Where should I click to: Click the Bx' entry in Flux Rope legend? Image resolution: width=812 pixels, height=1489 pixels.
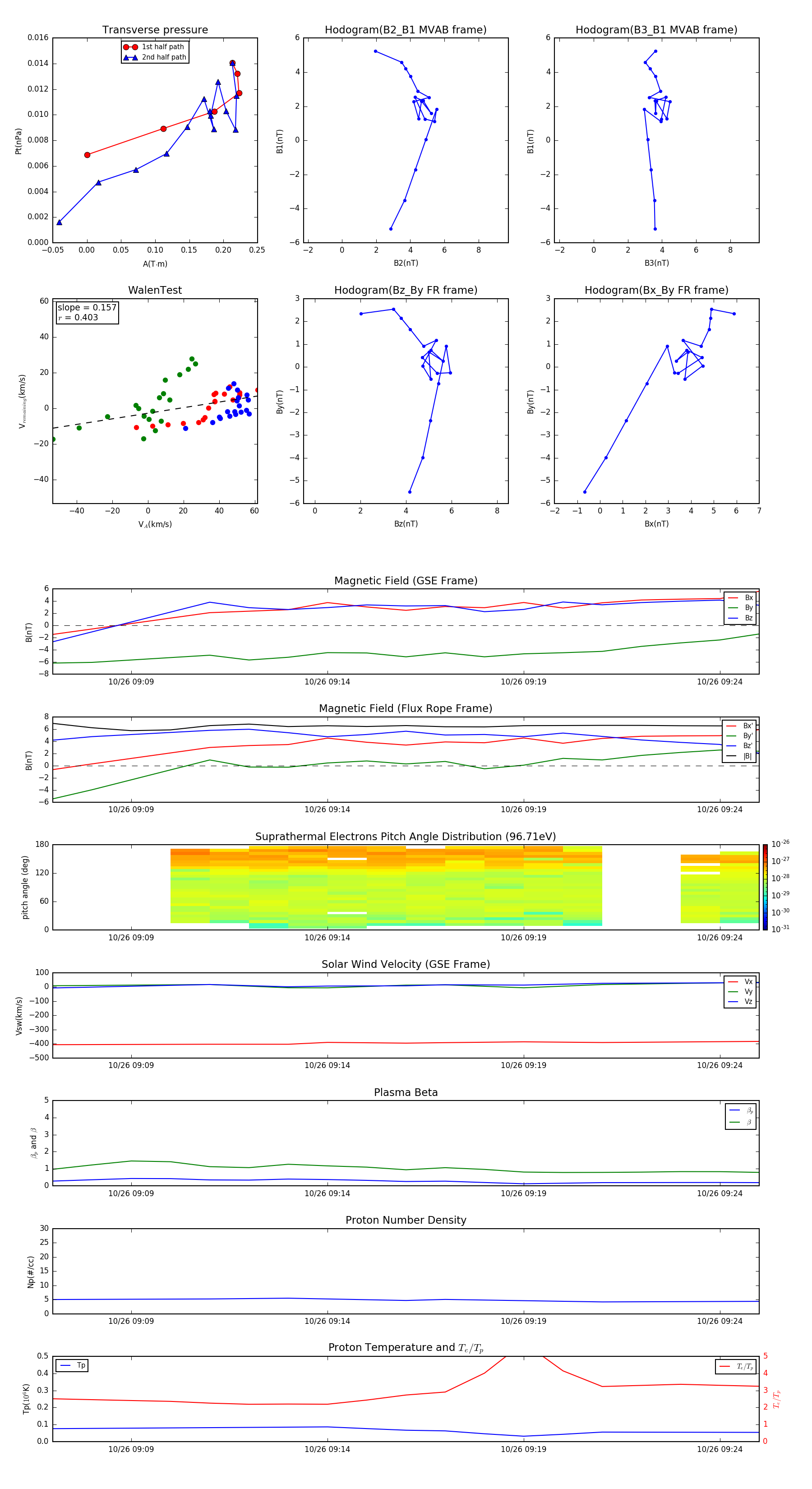point(740,726)
